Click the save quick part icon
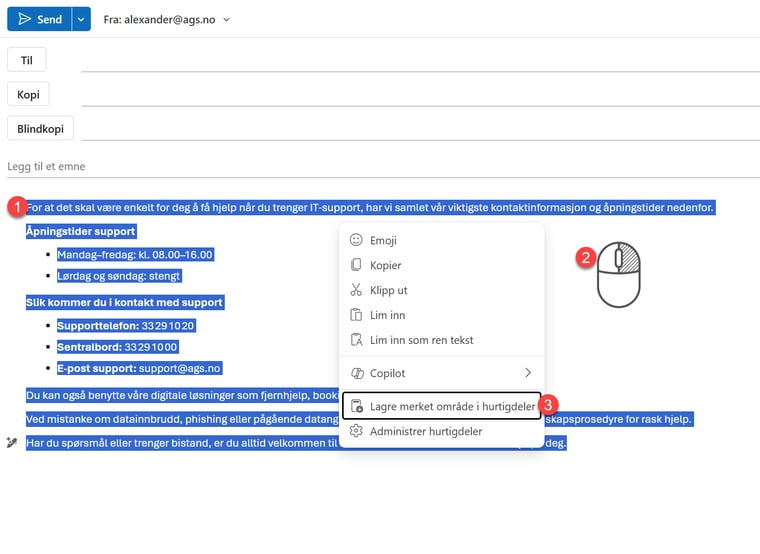The image size is (760, 554). [357, 406]
